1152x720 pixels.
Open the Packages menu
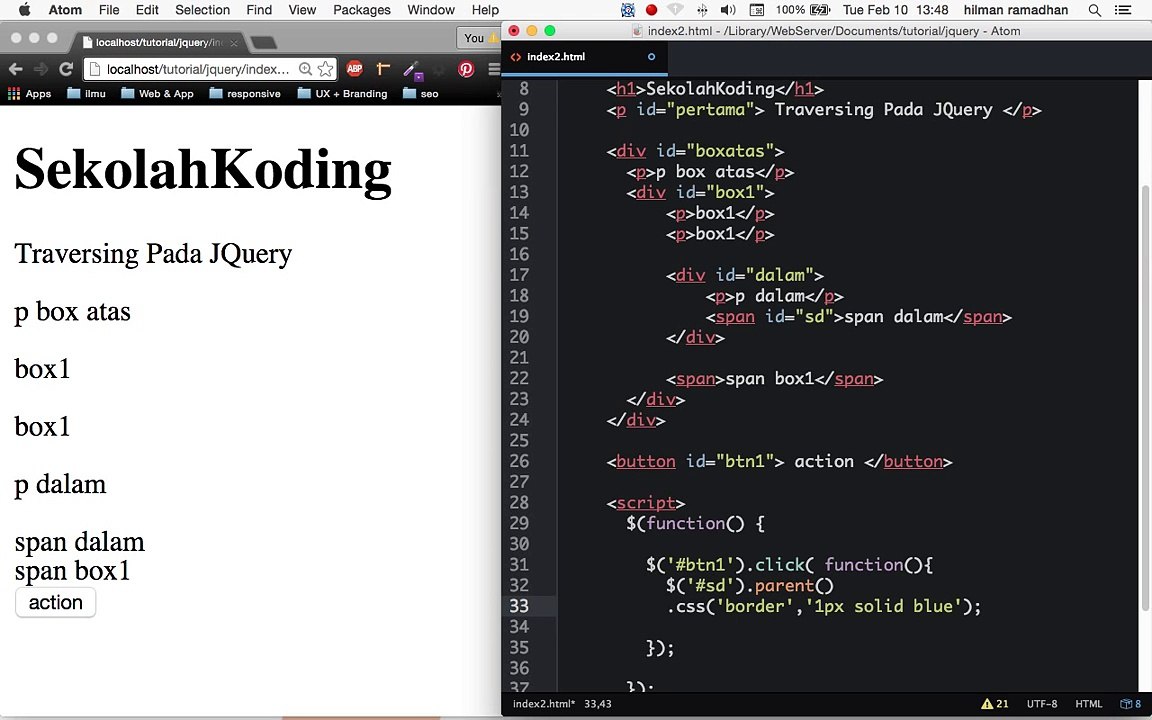tap(361, 10)
